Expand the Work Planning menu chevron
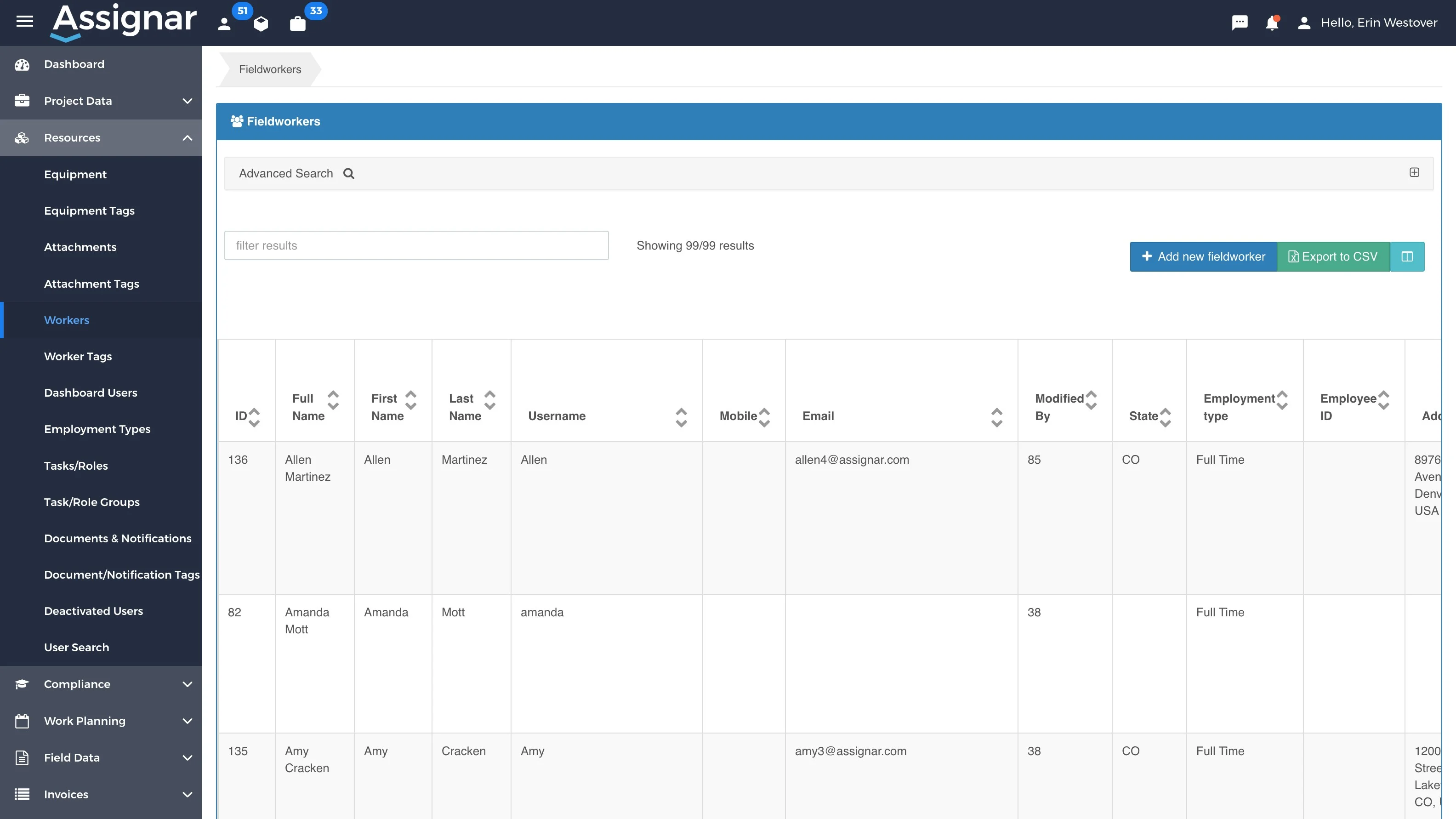Image resolution: width=1456 pixels, height=819 pixels. pos(188,721)
